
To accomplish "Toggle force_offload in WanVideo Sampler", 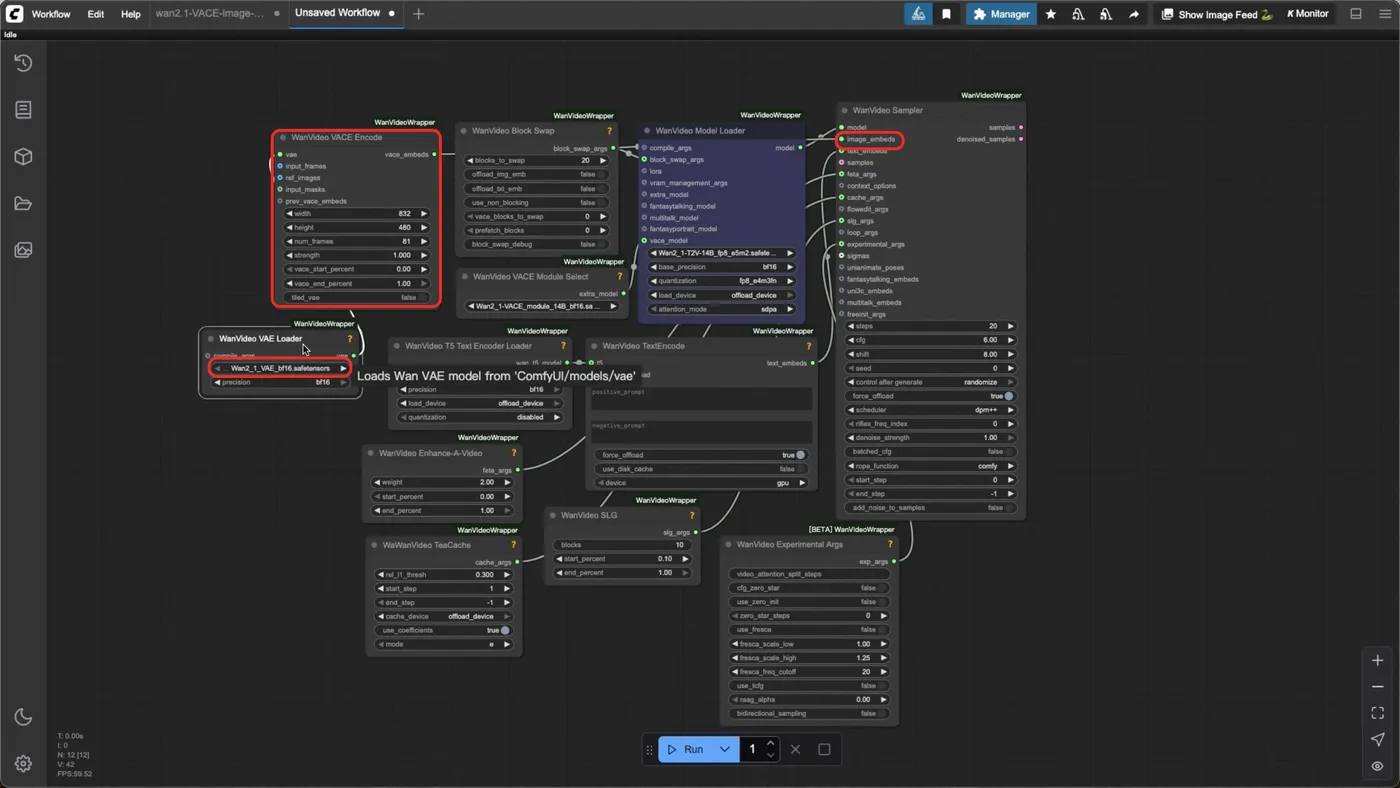I will pyautogui.click(x=931, y=396).
